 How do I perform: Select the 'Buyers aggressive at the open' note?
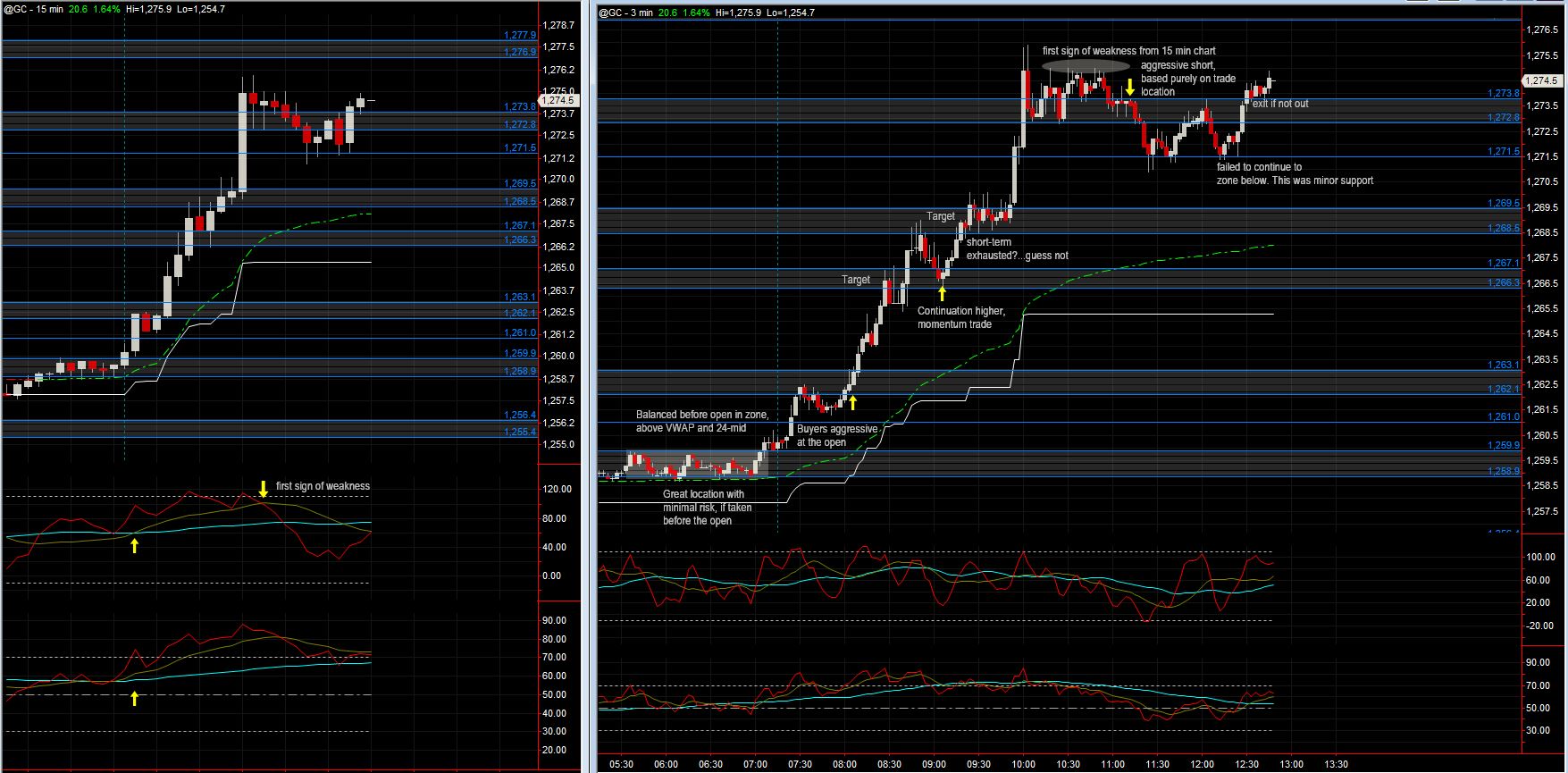pyautogui.click(x=837, y=435)
